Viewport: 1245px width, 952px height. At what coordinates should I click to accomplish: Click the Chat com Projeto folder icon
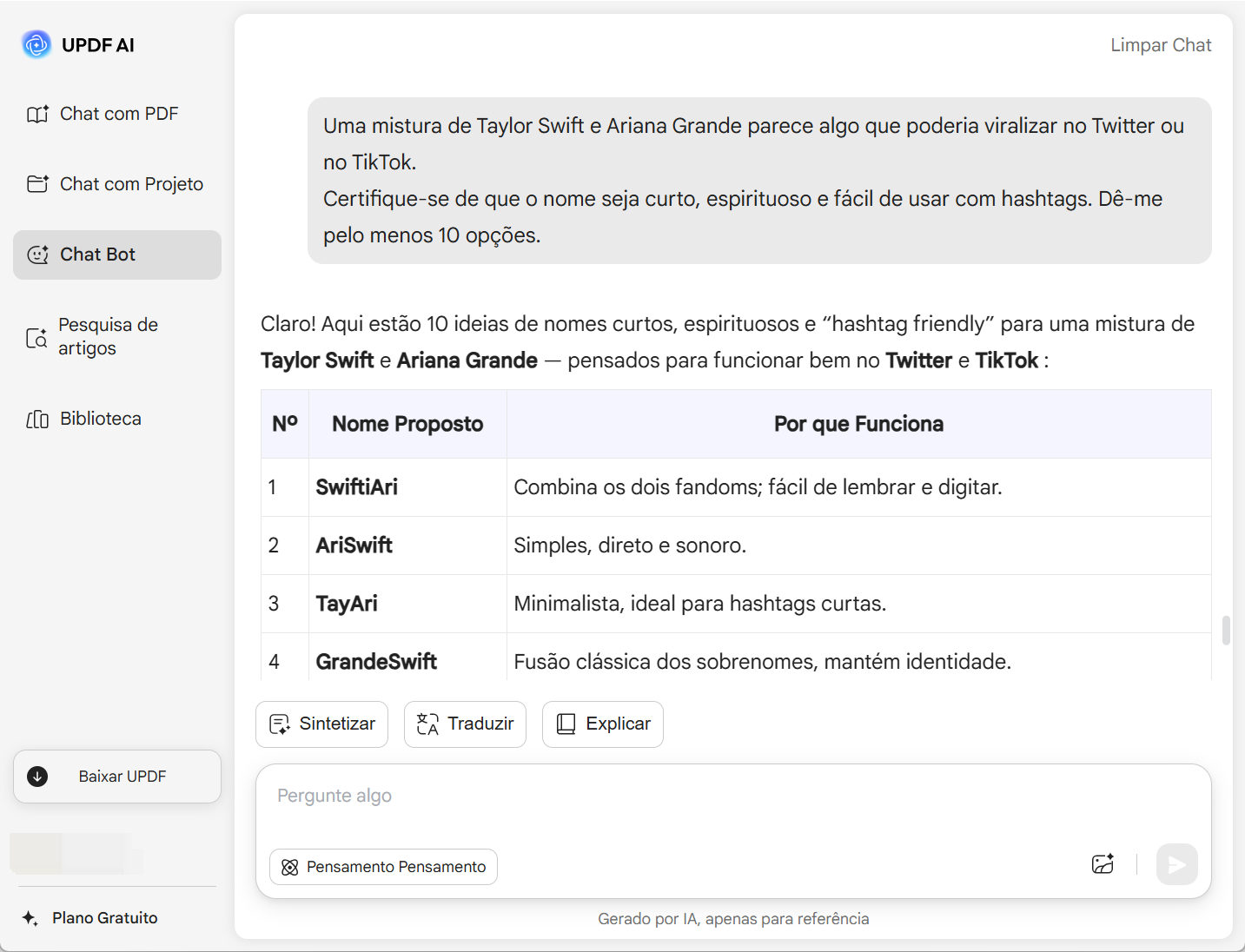(x=37, y=184)
